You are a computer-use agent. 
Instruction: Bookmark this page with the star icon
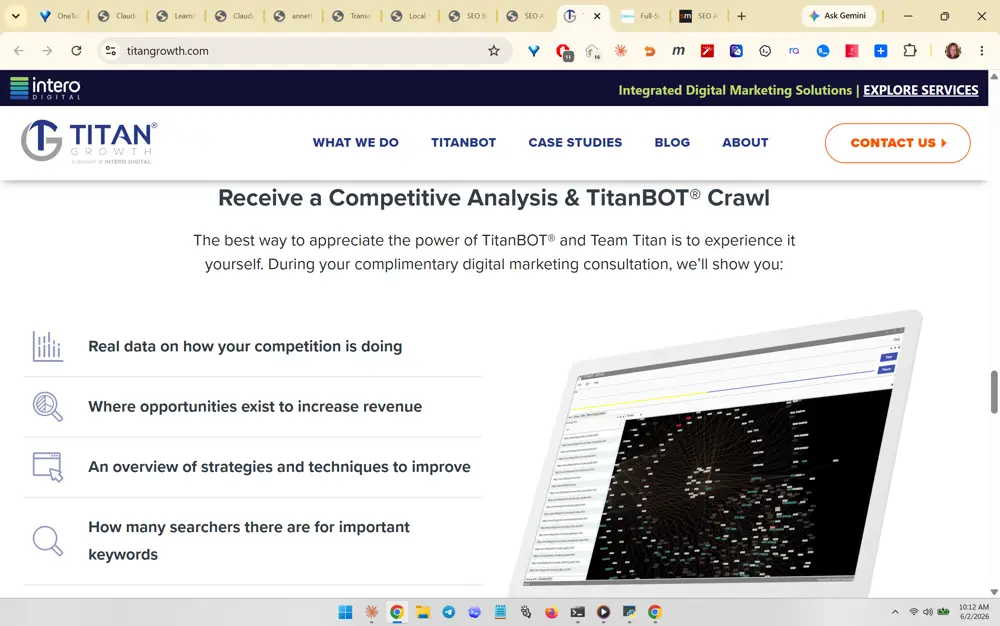[x=494, y=51]
